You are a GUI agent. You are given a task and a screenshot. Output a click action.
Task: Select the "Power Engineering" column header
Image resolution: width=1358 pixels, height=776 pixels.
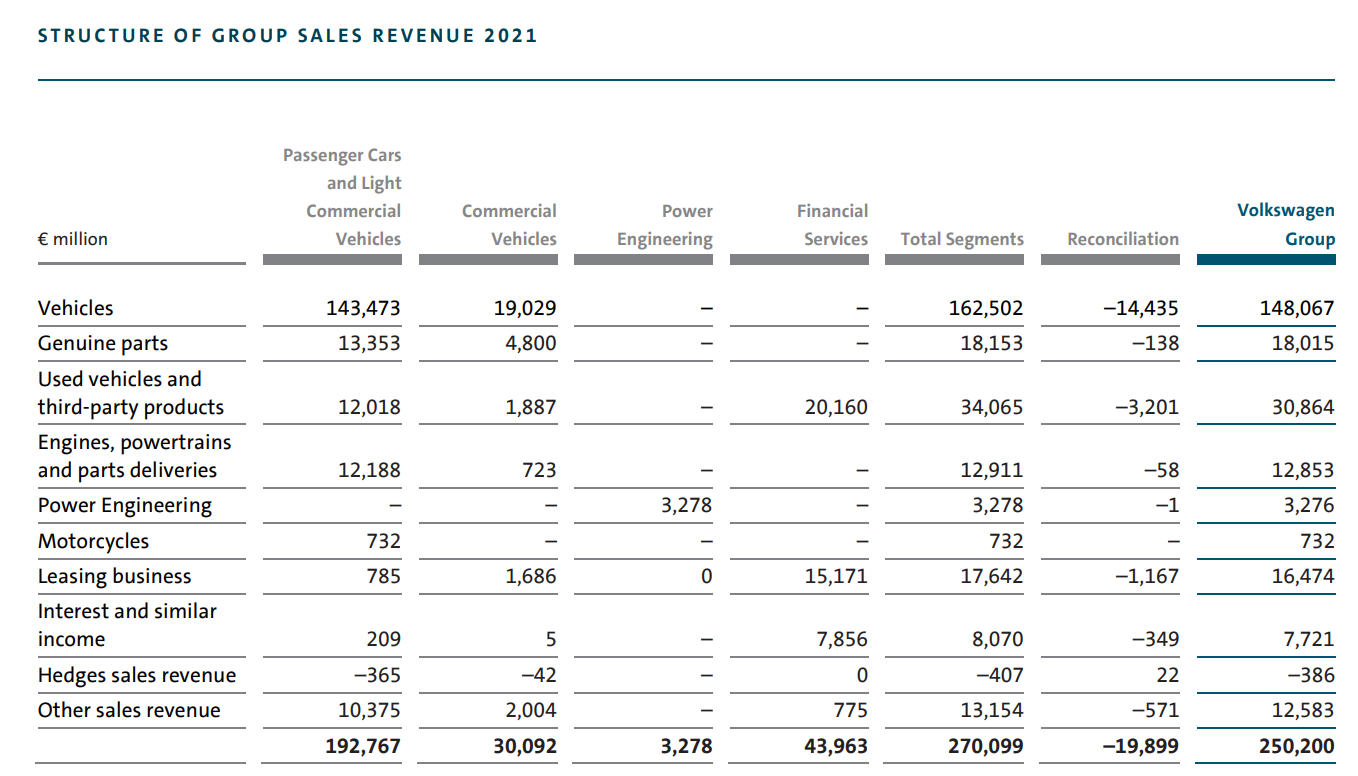pyautogui.click(x=665, y=225)
